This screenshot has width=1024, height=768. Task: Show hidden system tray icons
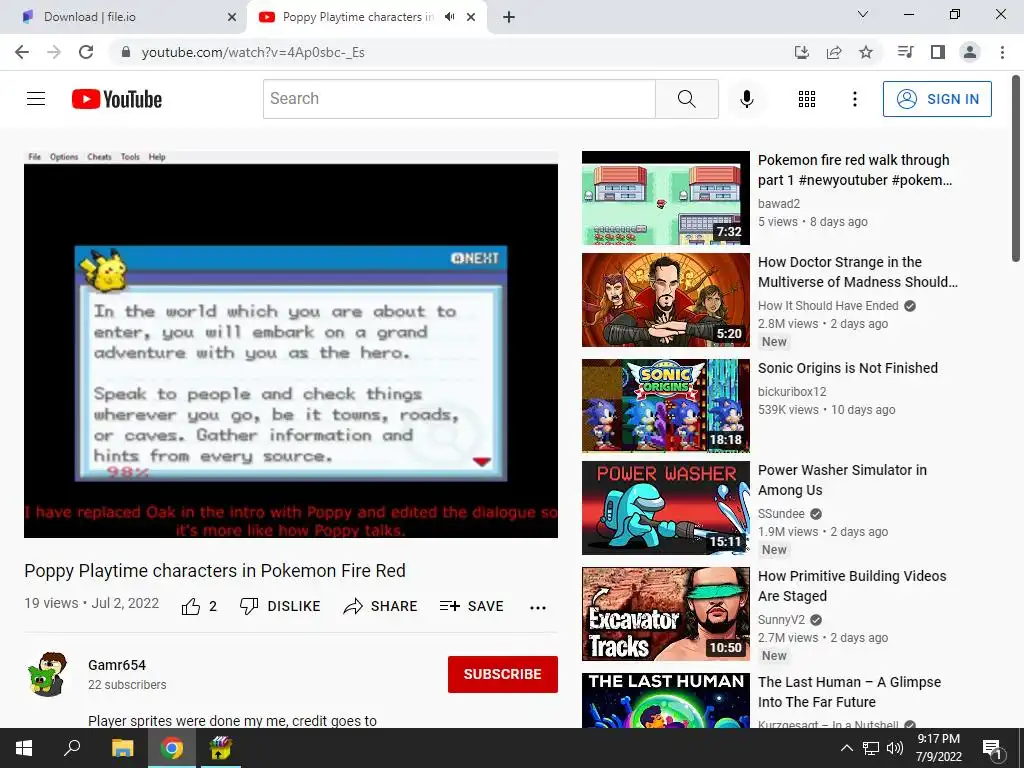[x=846, y=748]
